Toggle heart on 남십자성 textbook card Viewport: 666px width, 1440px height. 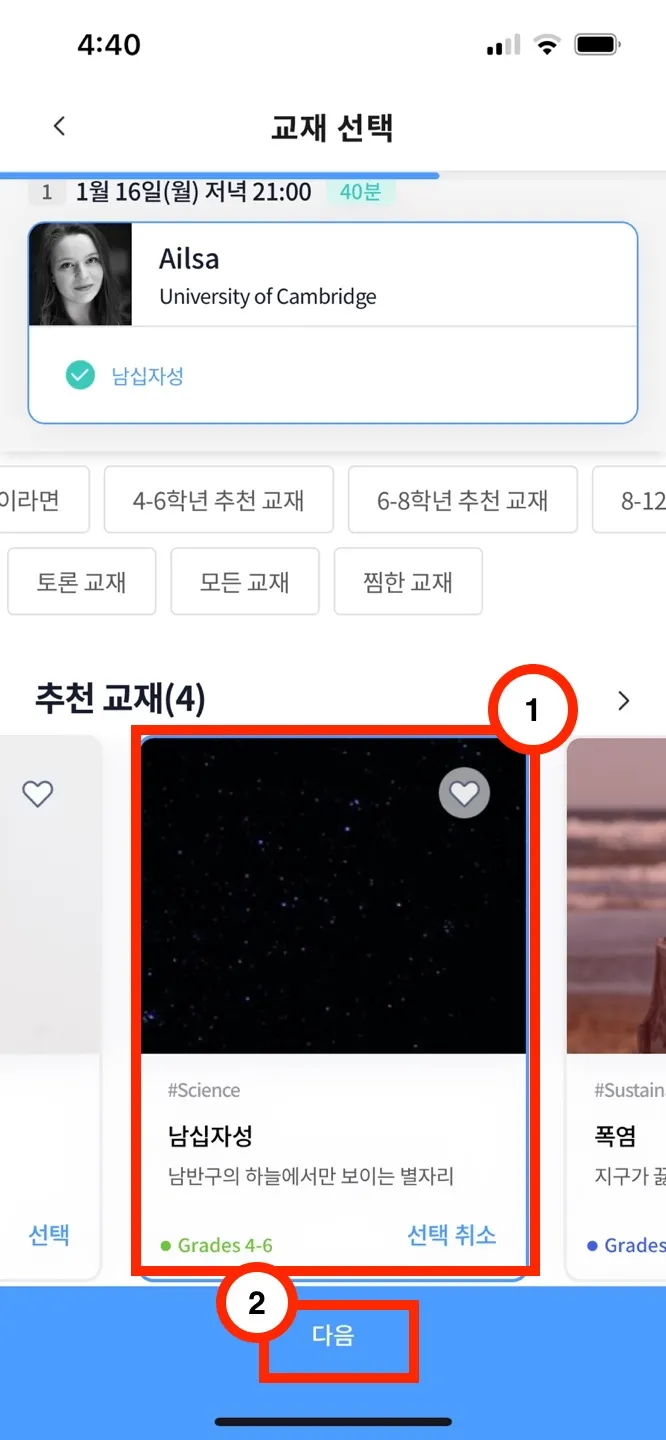pyautogui.click(x=464, y=794)
